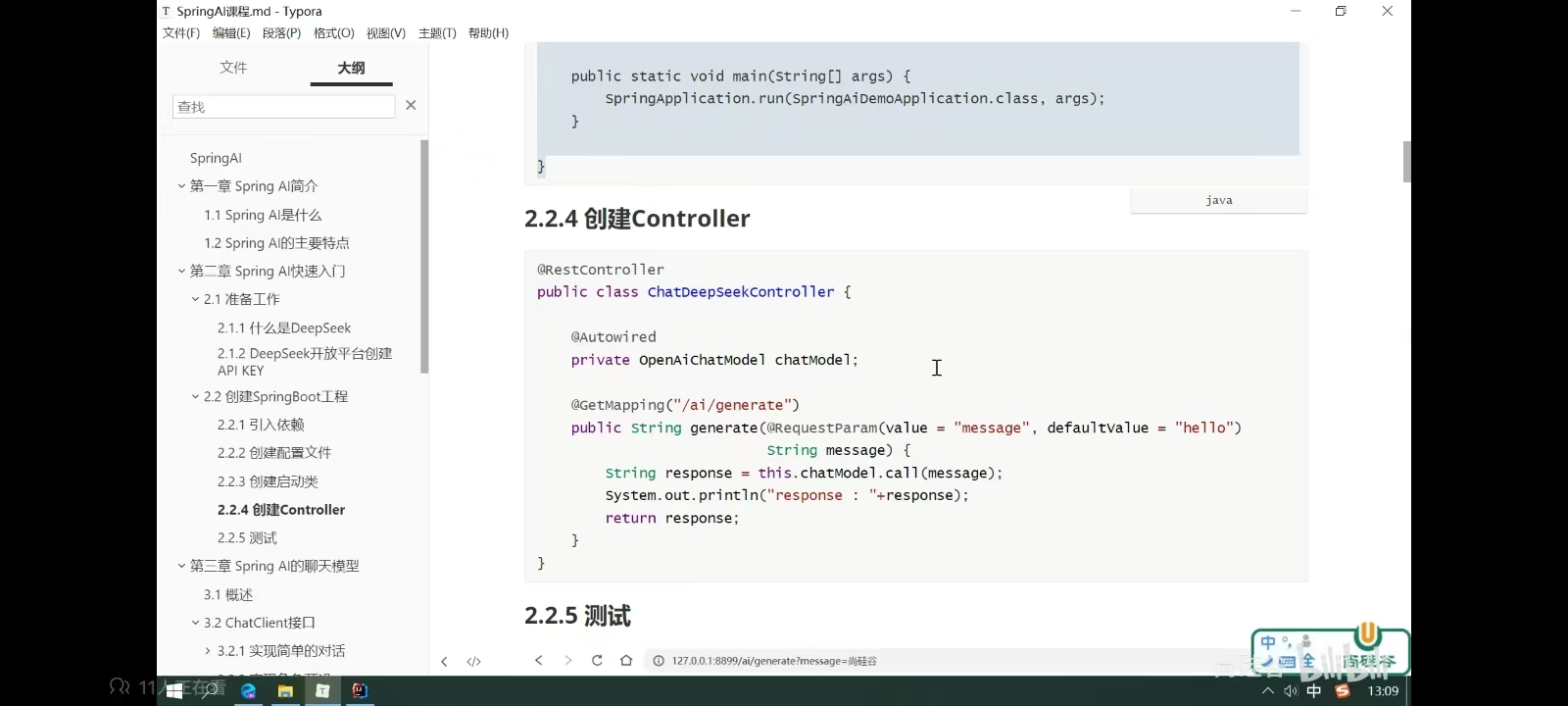This screenshot has height=706, width=1568.
Task: Click the 2.2.5 测试 document heading
Action: point(577,616)
